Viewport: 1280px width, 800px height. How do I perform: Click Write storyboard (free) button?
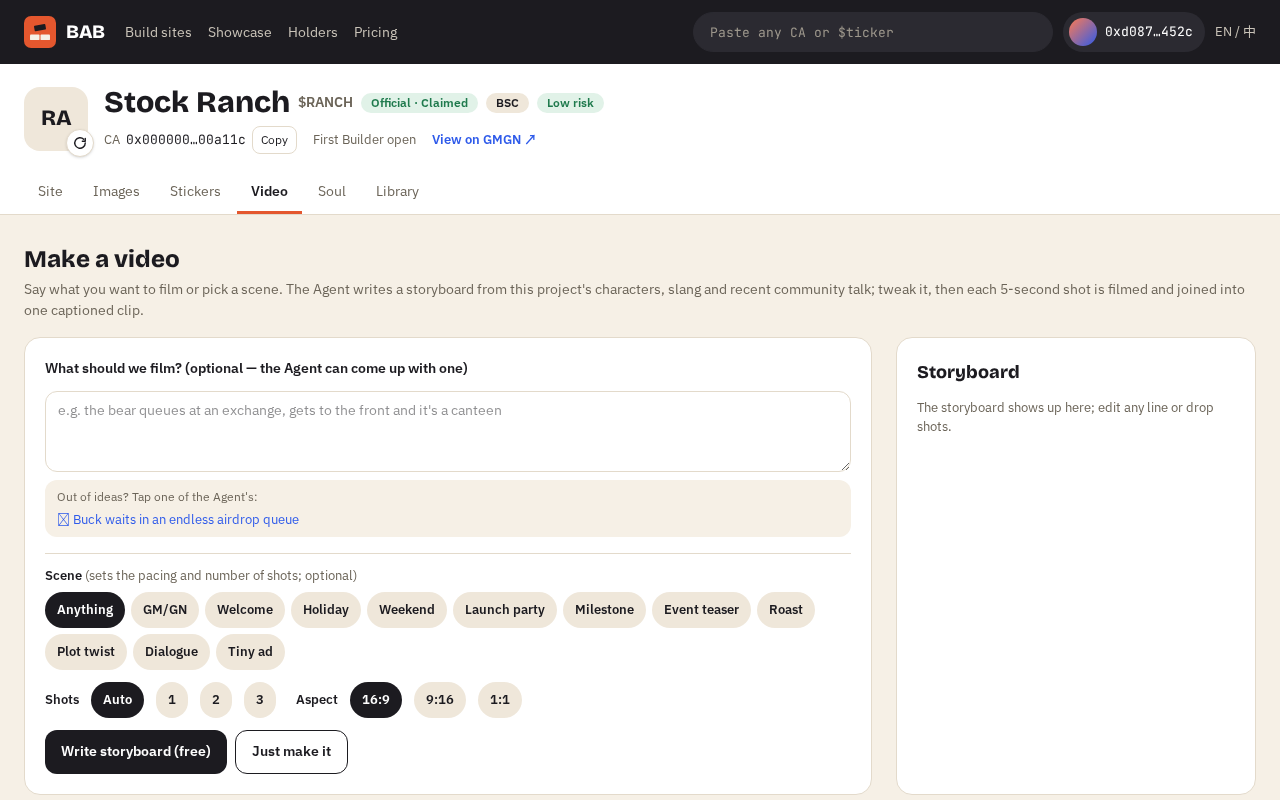tap(136, 752)
